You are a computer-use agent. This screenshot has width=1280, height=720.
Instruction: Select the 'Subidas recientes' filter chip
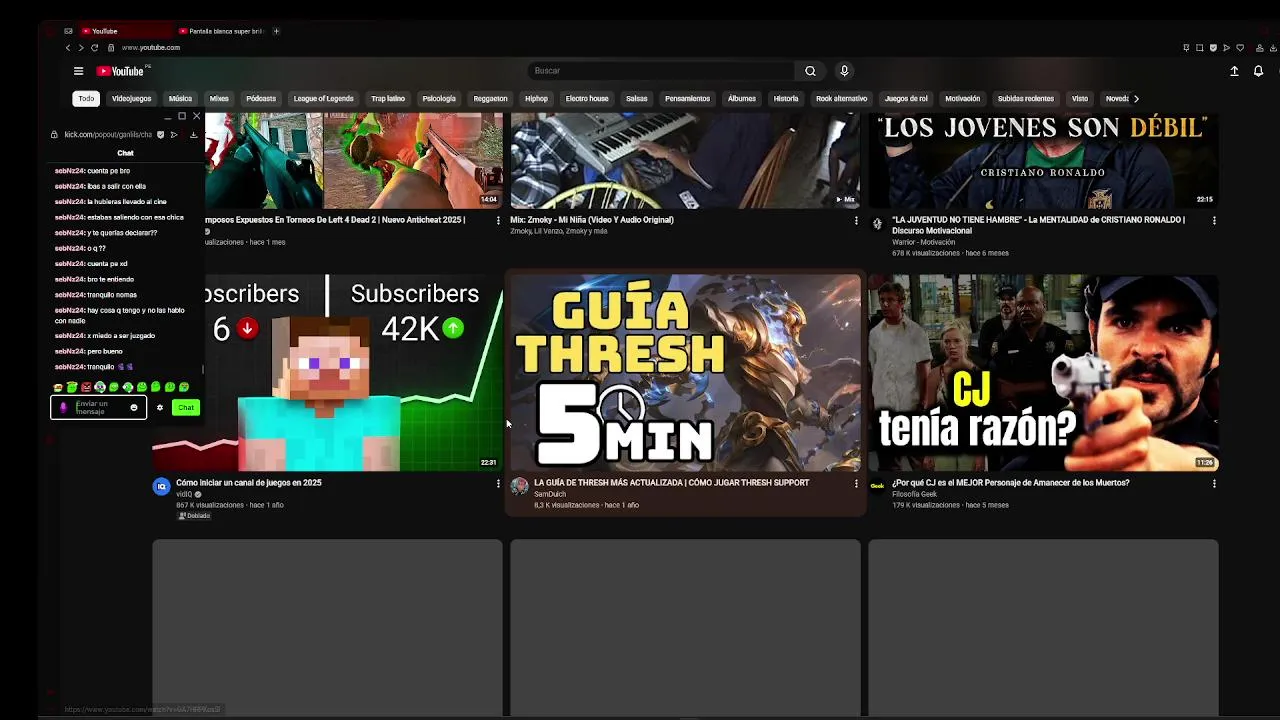point(1025,99)
